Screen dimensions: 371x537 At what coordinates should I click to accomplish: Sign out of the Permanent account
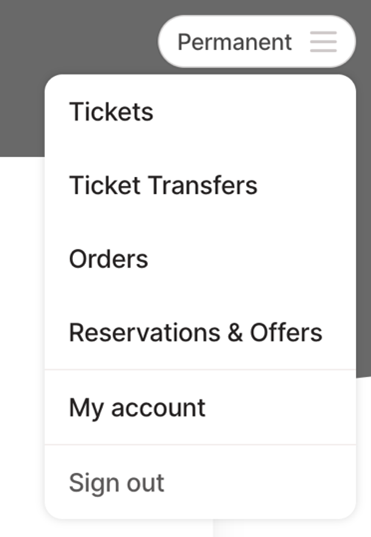pos(200,482)
